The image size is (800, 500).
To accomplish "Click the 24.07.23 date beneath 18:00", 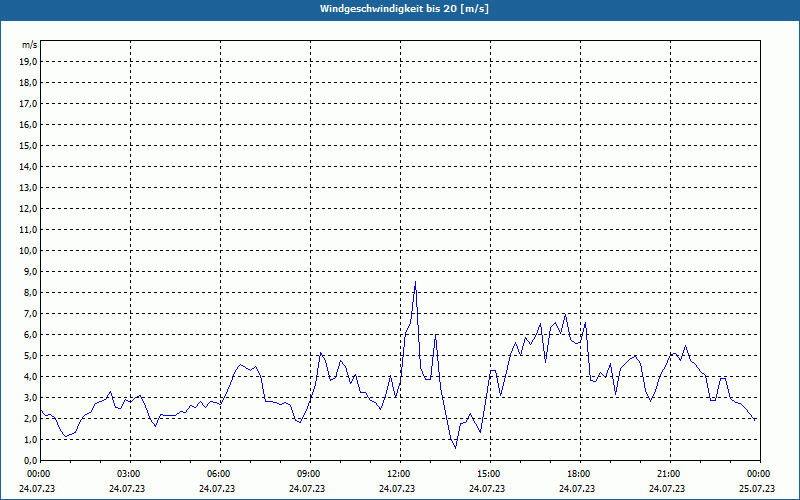I will [x=577, y=489].
